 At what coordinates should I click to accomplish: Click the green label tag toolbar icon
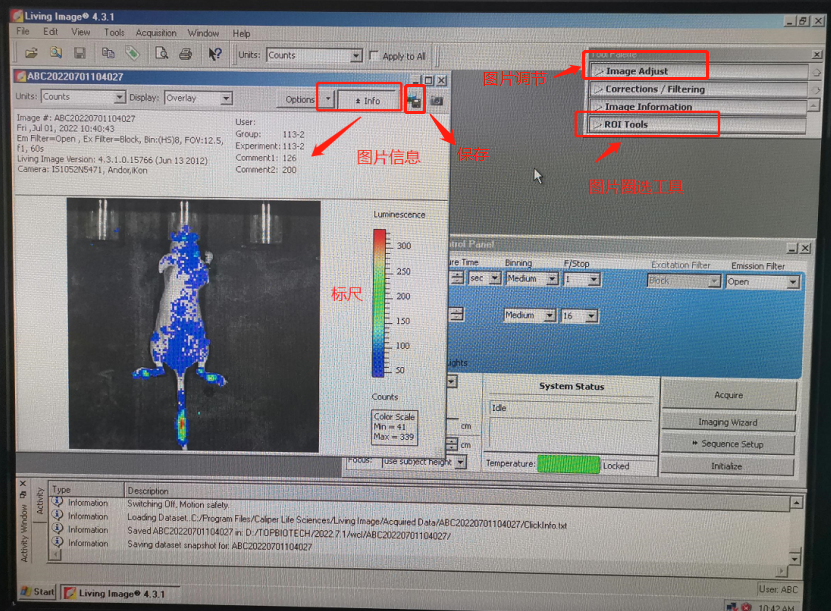pyautogui.click(x=132, y=53)
